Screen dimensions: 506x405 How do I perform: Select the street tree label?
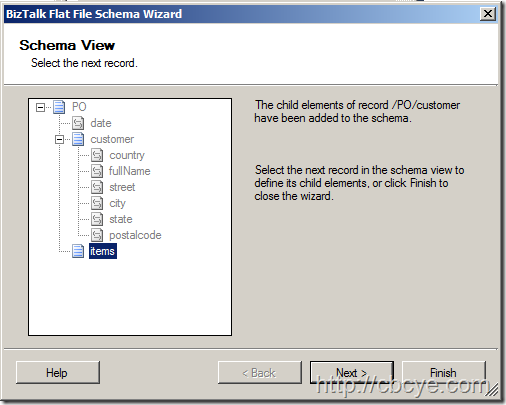click(122, 187)
